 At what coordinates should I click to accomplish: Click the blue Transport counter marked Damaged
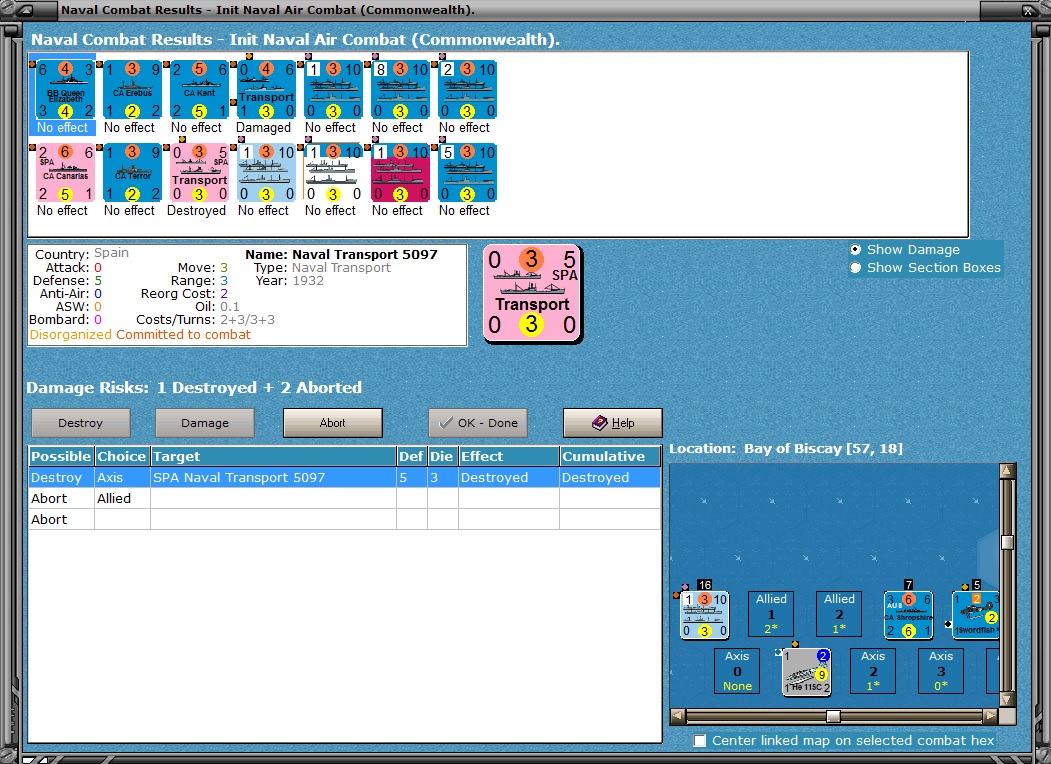(266, 90)
